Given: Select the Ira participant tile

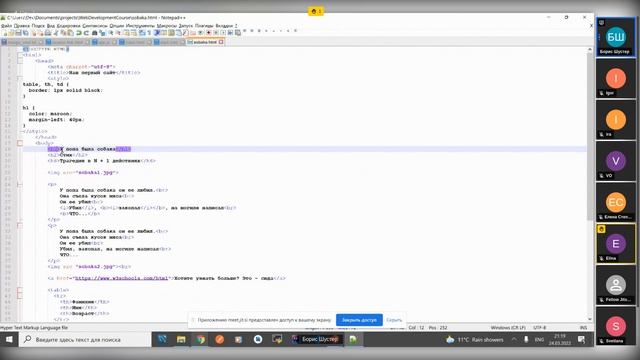Looking at the screenshot, I should click(616, 120).
